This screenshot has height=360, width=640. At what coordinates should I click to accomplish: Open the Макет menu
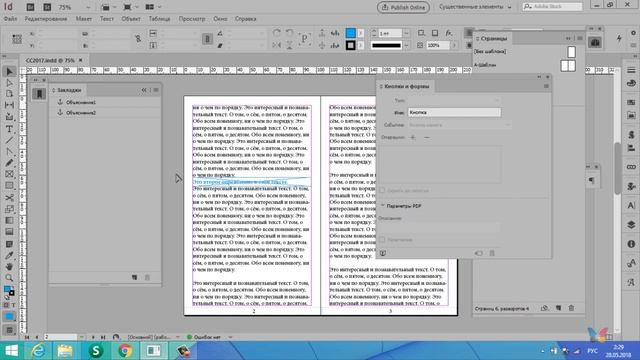pyautogui.click(x=83, y=19)
